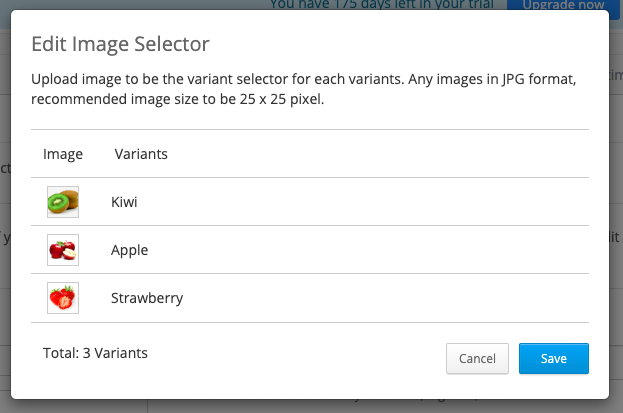
Task: Click the Apple image thumbnail
Action: (x=63, y=250)
